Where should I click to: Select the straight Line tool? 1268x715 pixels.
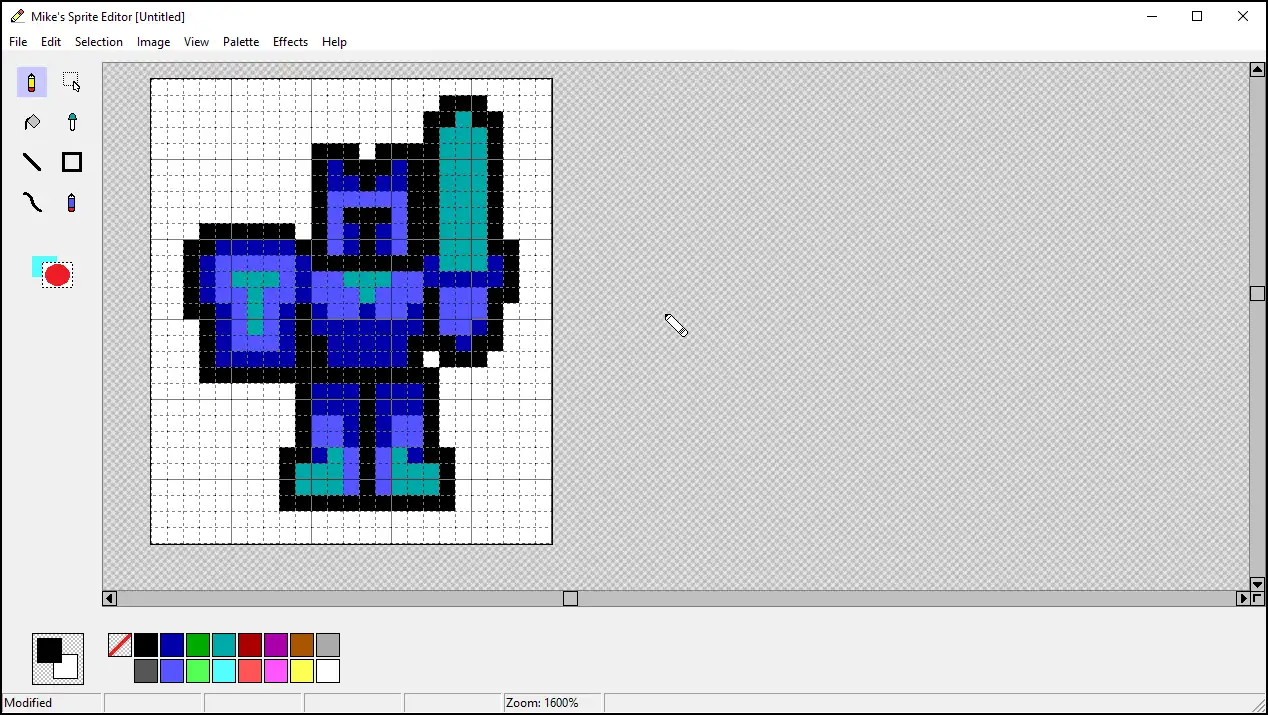coord(32,162)
